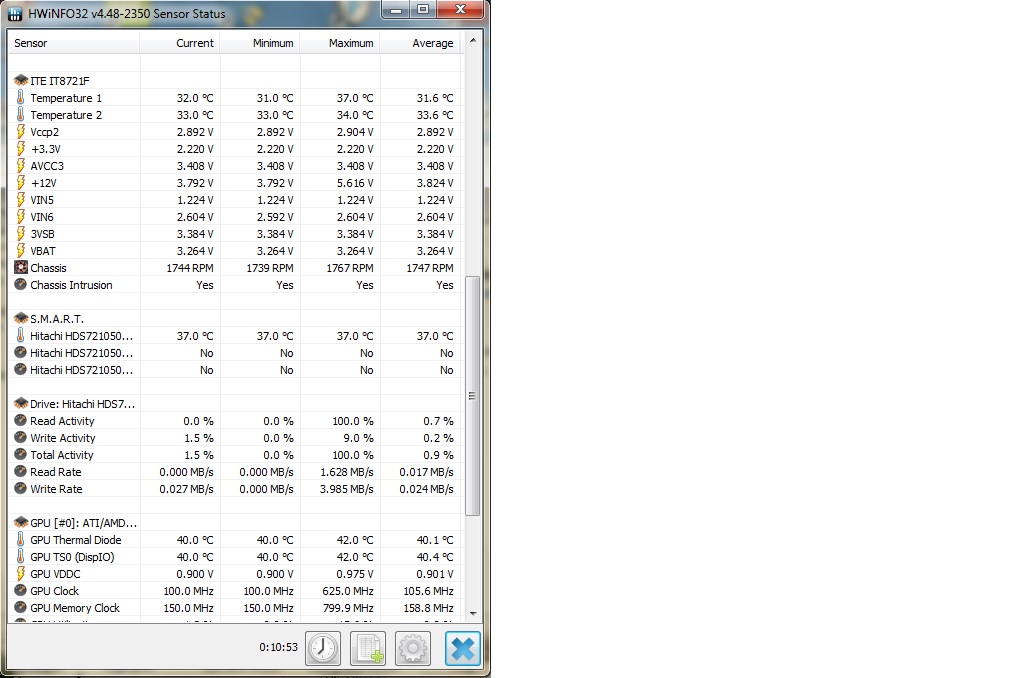1009x678 pixels.
Task: Click the Minimum column header
Action: pyautogui.click(x=260, y=43)
